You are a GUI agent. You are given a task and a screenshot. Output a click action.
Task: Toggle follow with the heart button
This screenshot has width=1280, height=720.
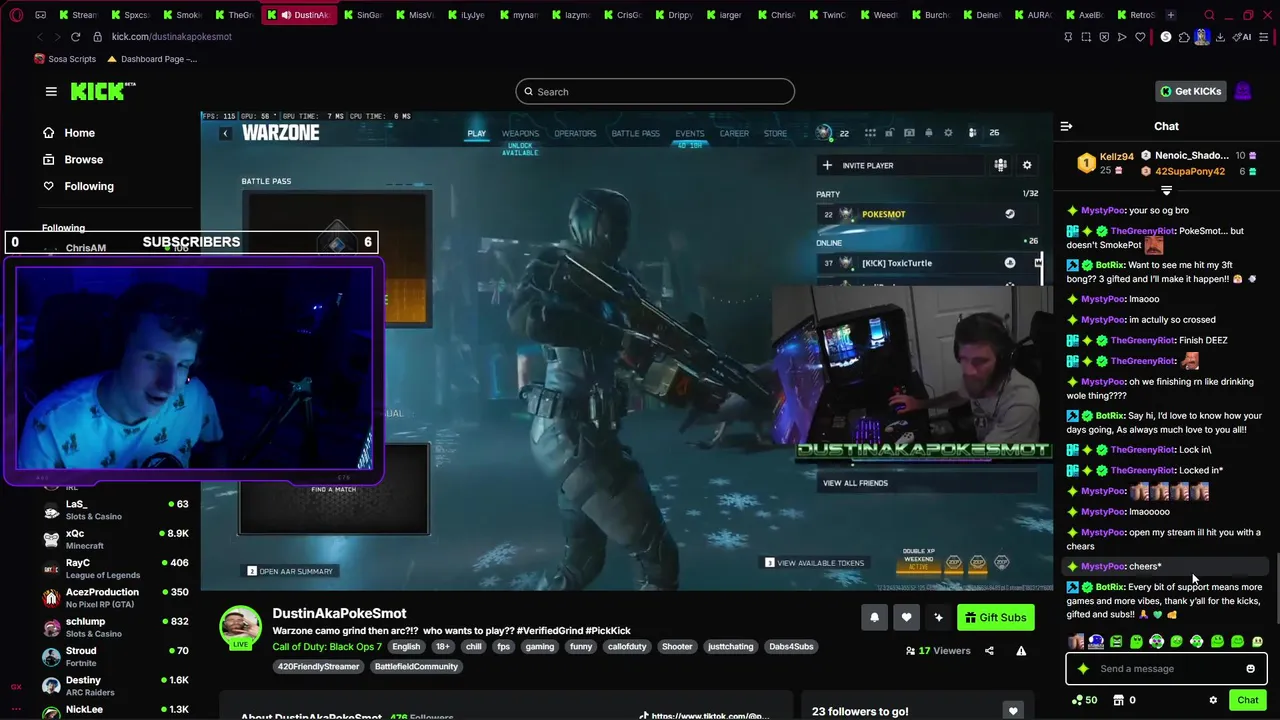pos(906,617)
